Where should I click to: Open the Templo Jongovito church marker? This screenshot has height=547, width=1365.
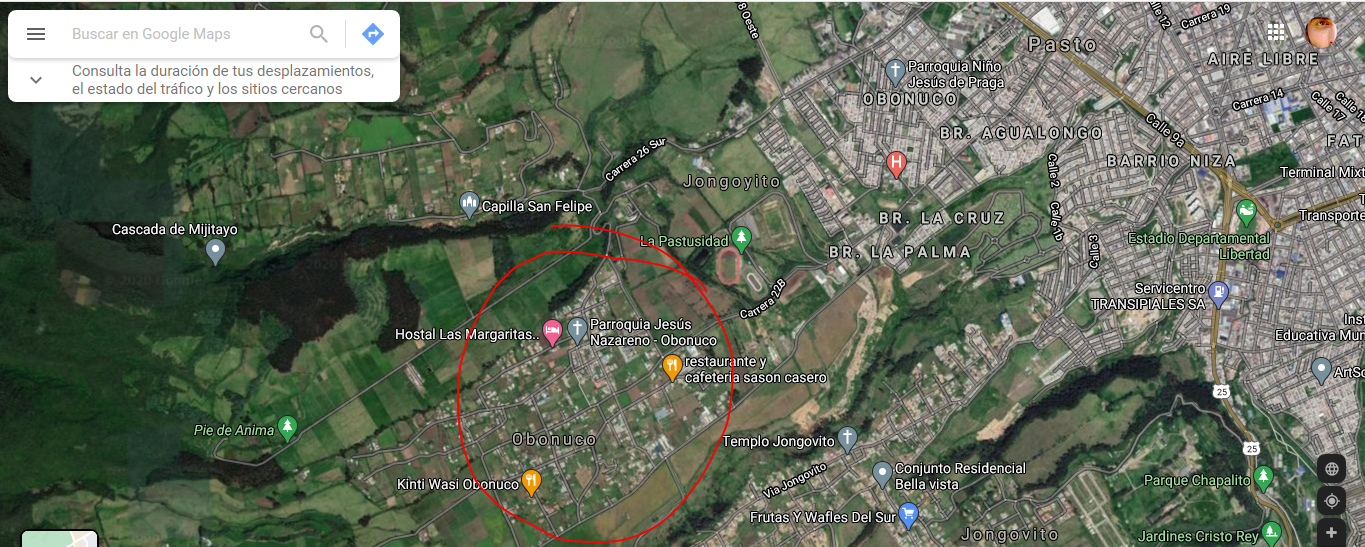[848, 439]
